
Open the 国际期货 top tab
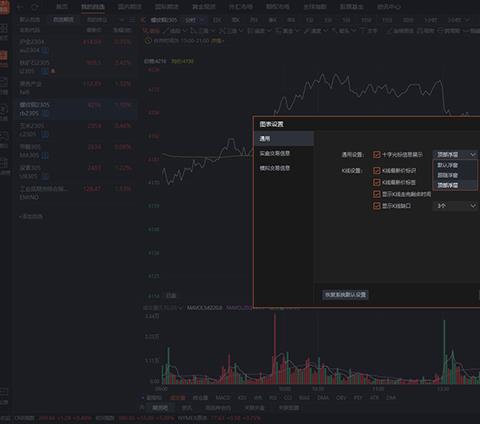point(167,7)
